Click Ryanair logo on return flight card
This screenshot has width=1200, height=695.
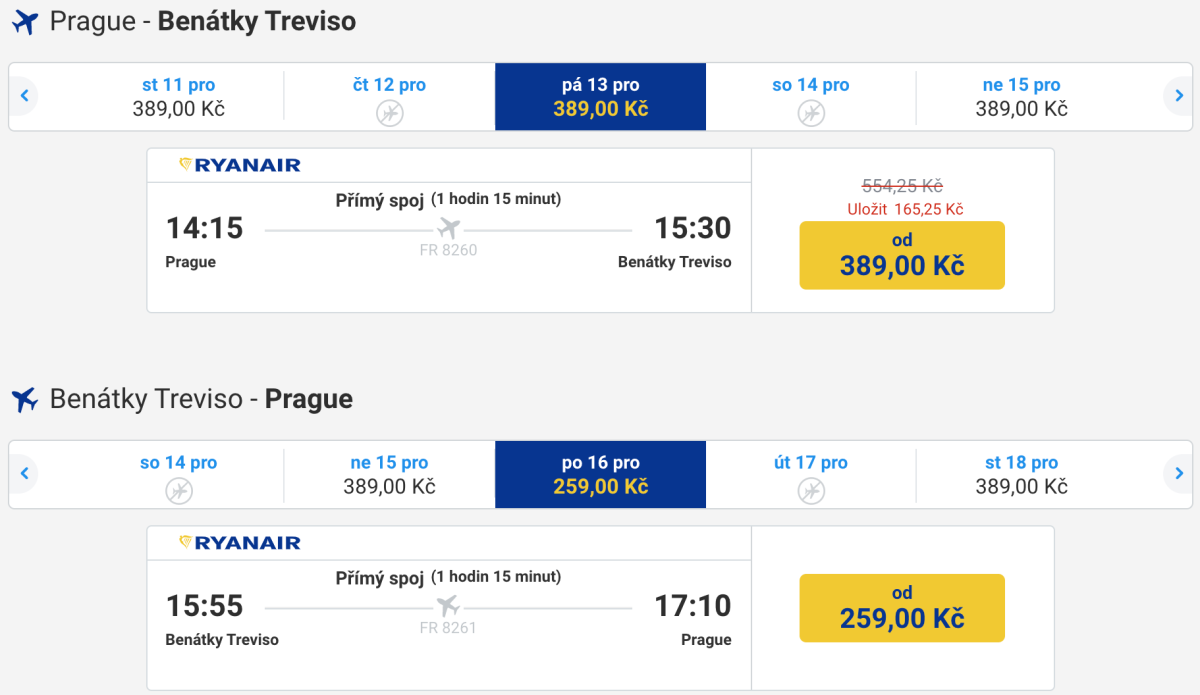coord(240,543)
